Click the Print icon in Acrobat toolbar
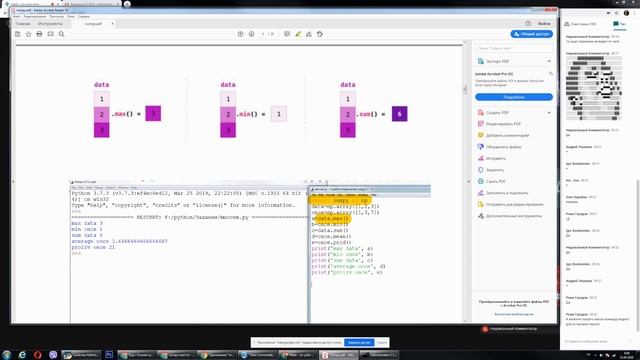640x360 pixels. click(x=39, y=34)
